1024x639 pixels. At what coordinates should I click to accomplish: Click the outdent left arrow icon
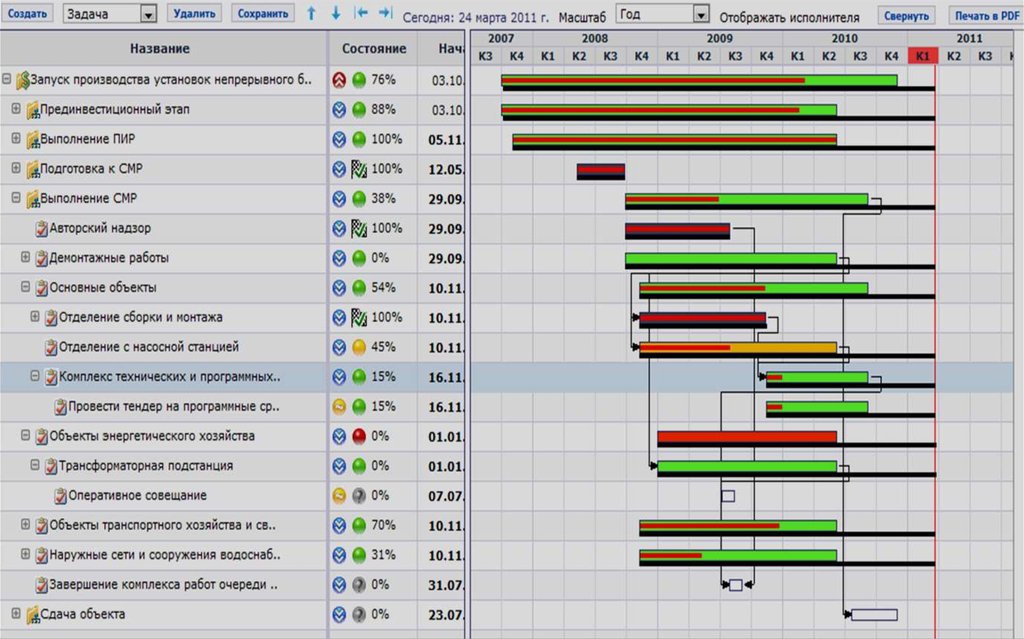point(360,14)
